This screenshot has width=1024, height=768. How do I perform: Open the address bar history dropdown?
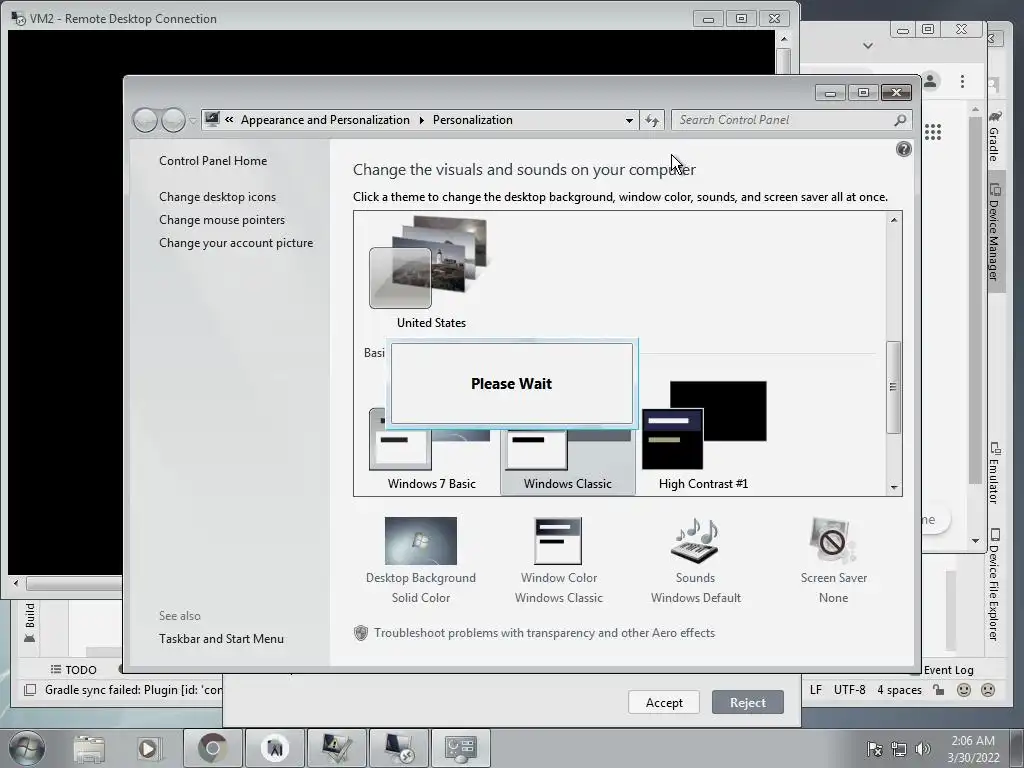629,120
